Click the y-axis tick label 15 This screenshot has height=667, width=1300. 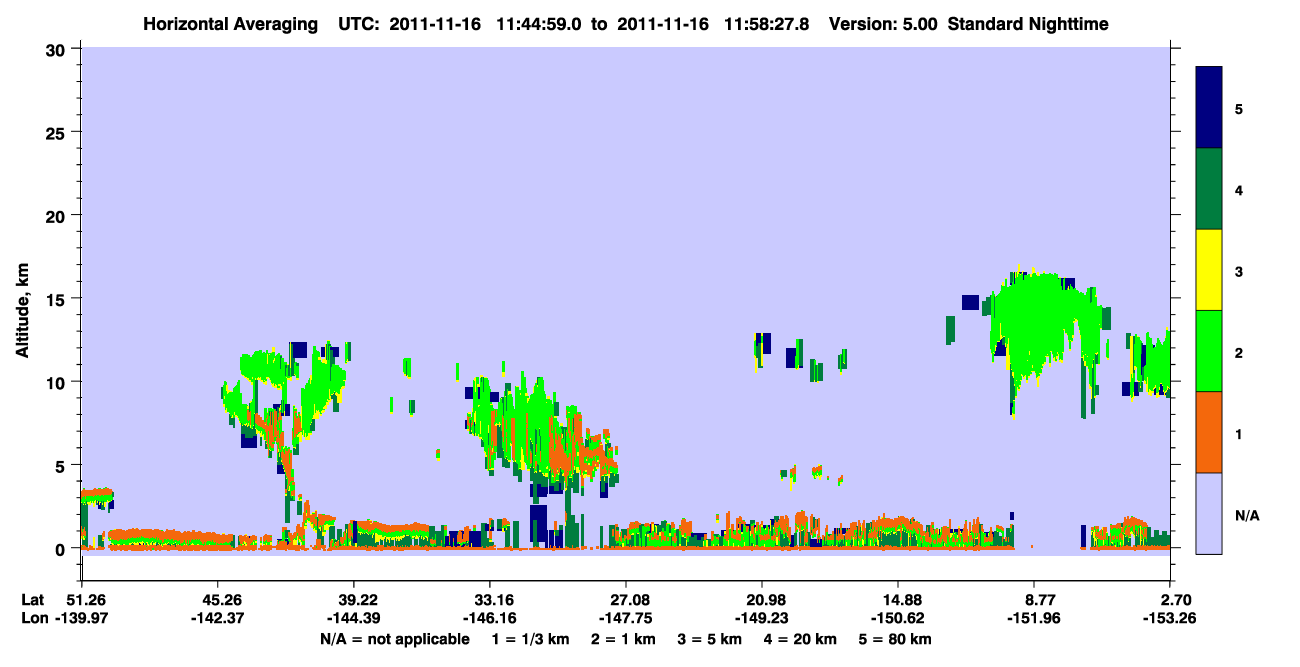point(58,299)
